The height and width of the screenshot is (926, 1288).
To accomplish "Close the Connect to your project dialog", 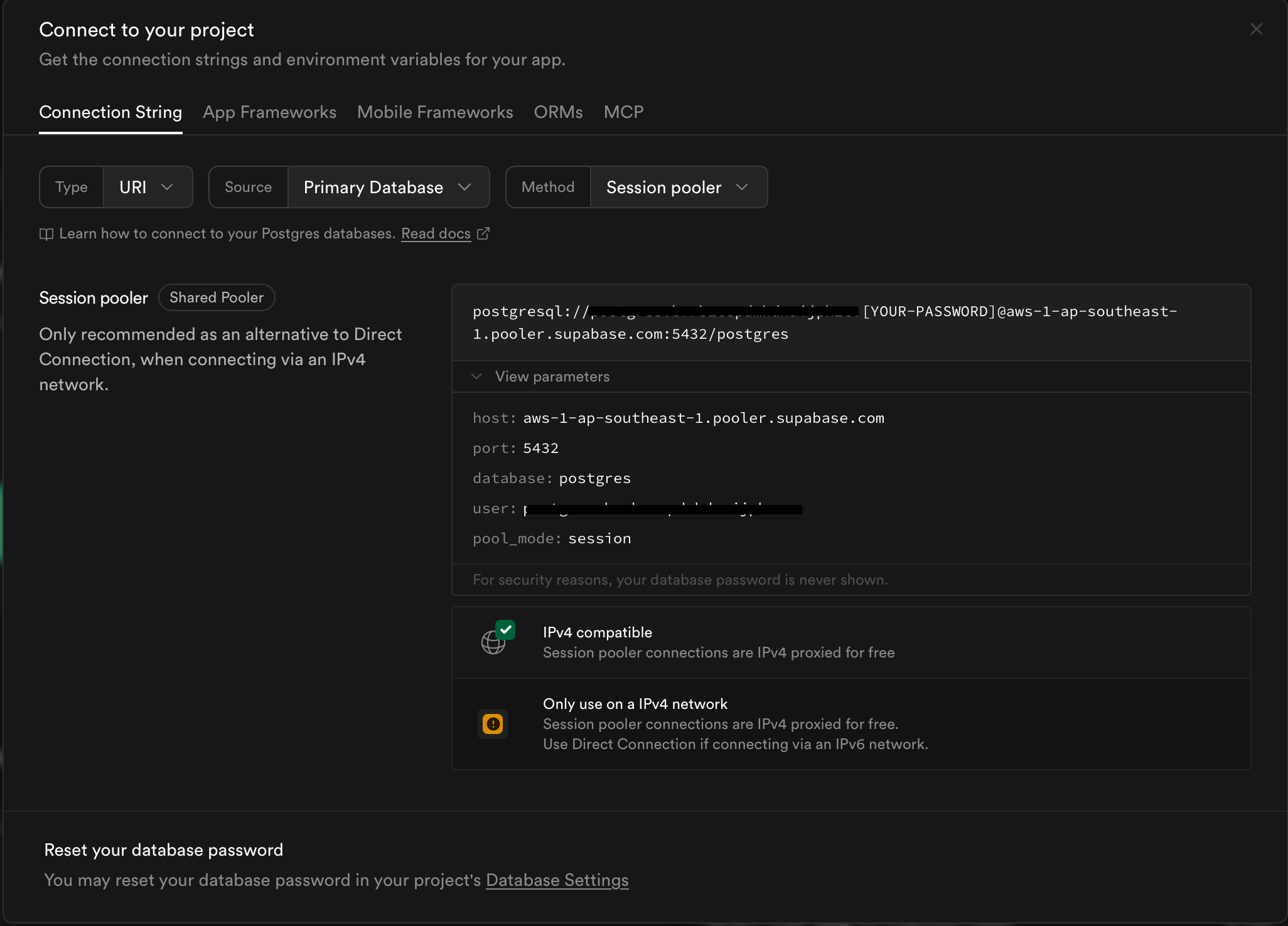I will coord(1256,29).
